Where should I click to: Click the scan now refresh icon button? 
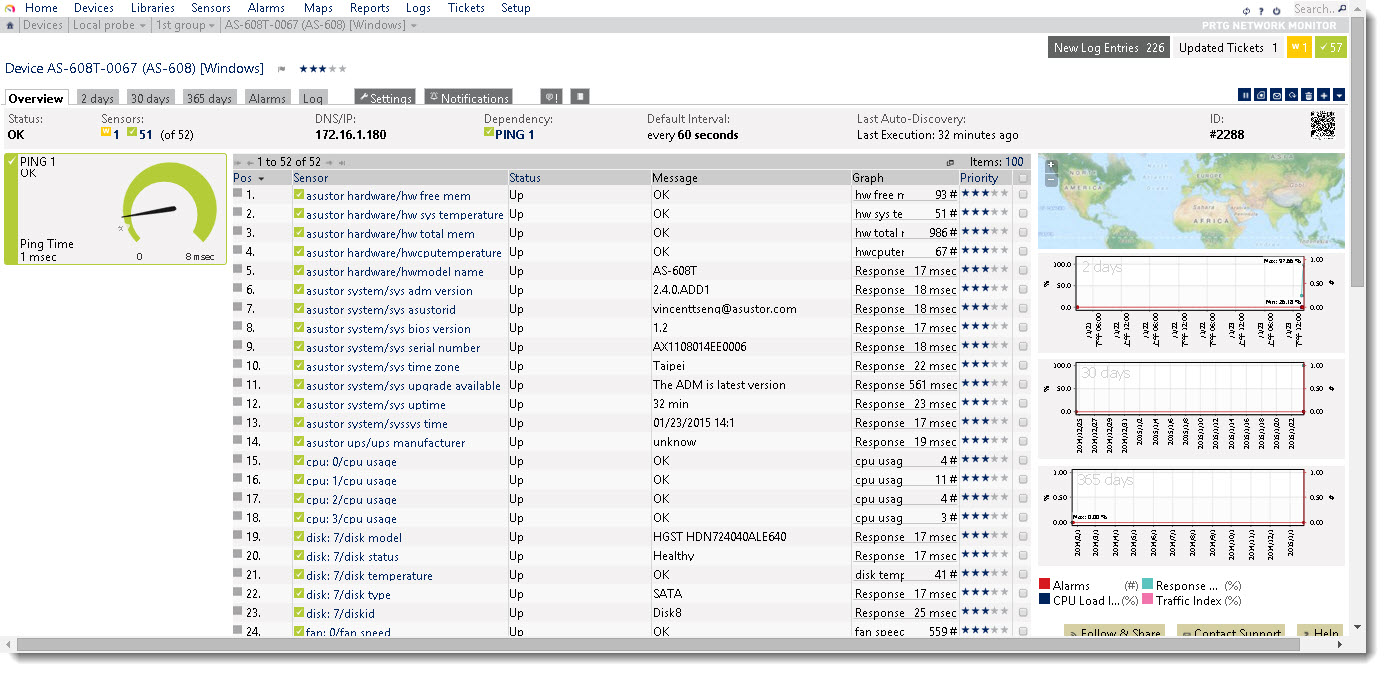click(x=1292, y=95)
